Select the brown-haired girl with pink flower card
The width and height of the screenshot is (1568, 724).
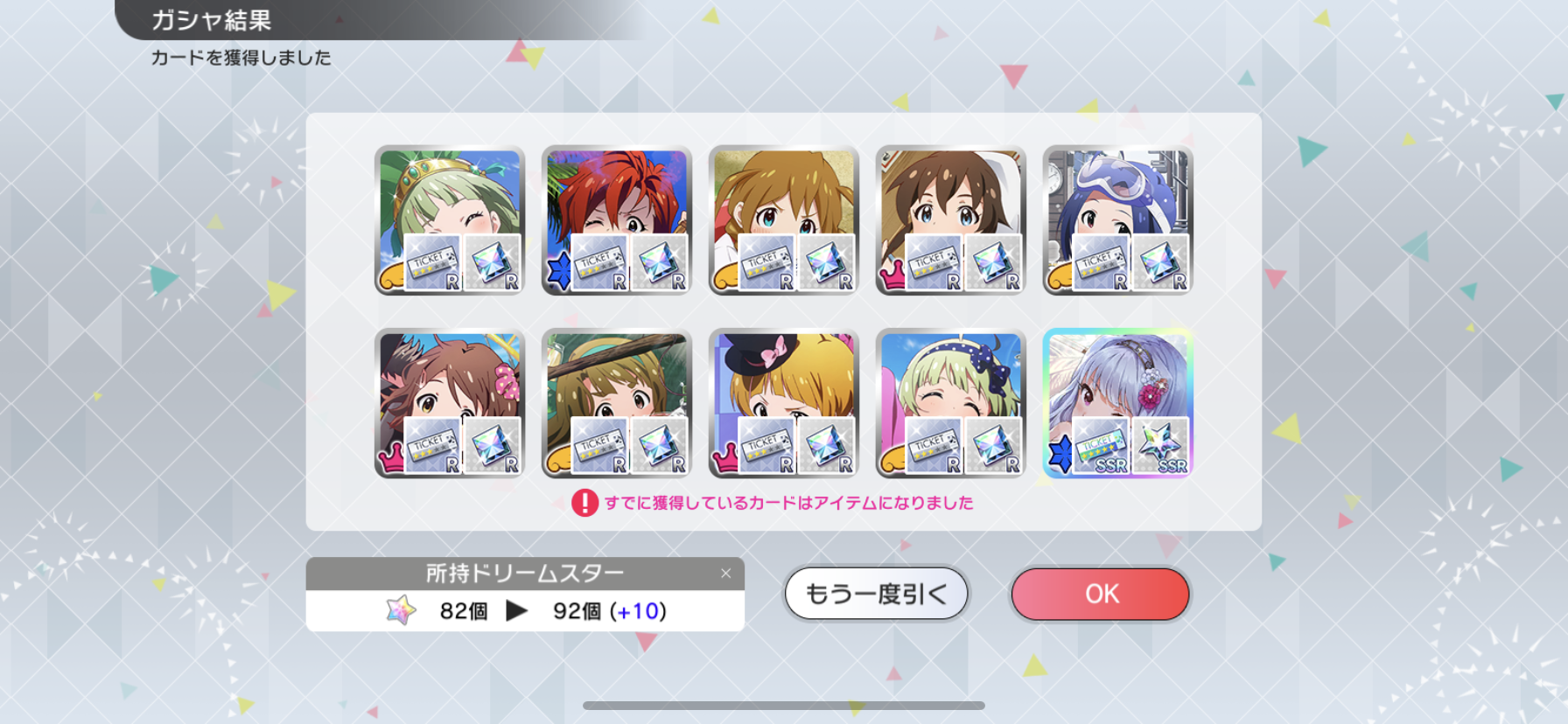[x=449, y=403]
